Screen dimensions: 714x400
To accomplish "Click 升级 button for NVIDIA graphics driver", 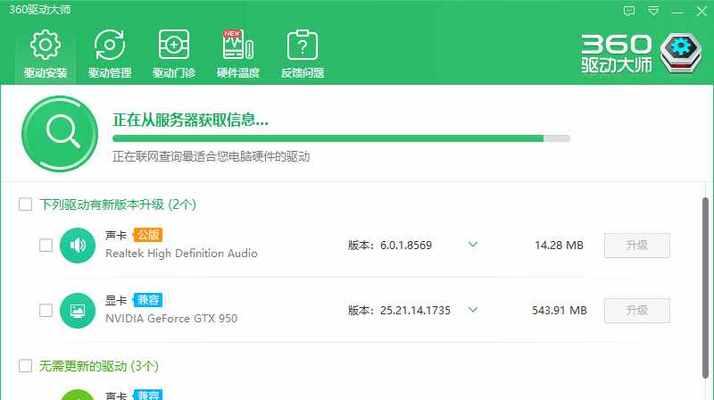I will [637, 311].
